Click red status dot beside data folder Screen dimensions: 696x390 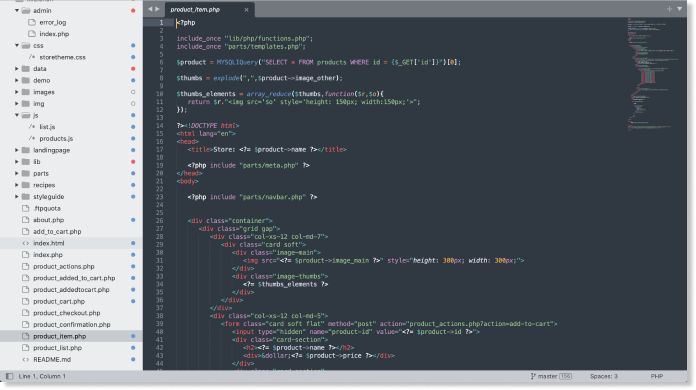[x=133, y=68]
